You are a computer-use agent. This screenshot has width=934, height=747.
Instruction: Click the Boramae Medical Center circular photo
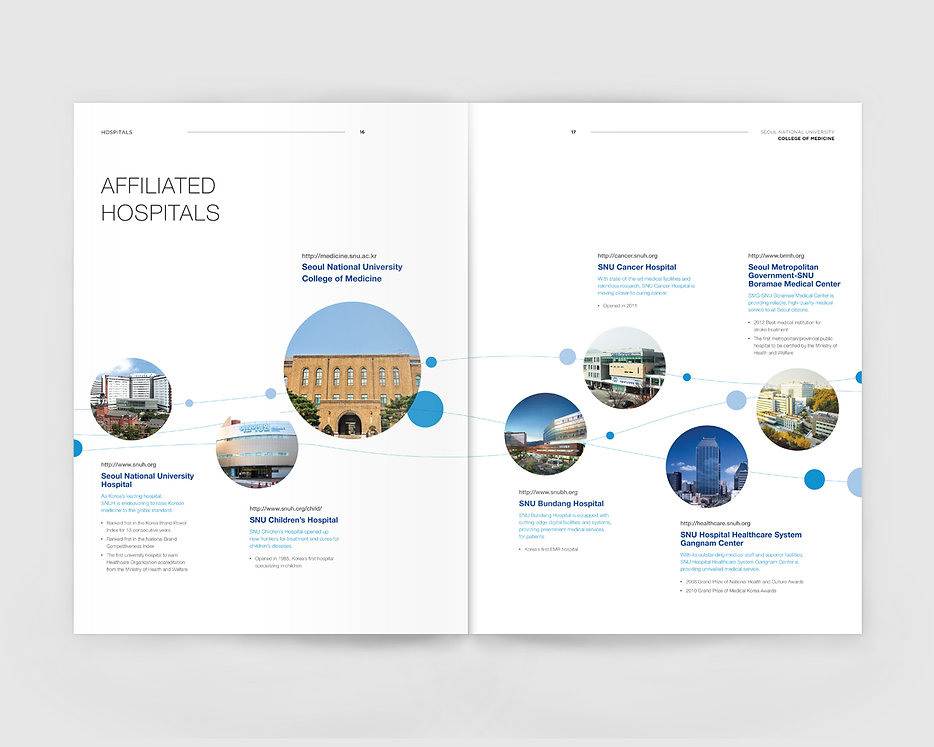coord(797,408)
